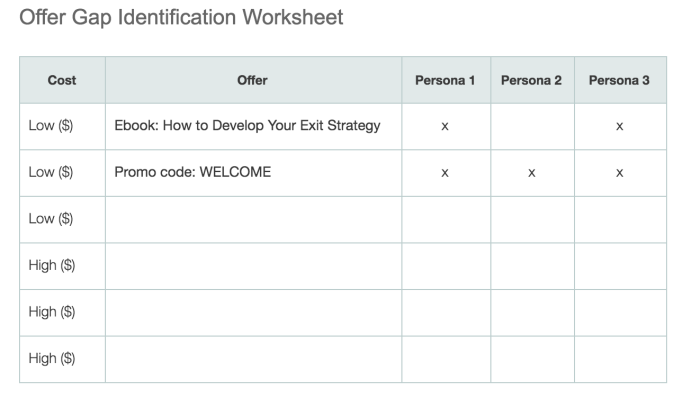Screen dimensions: 700x416
Task: Toggle Persona 2 x mark for Promo code row
Action: [x=532, y=173]
